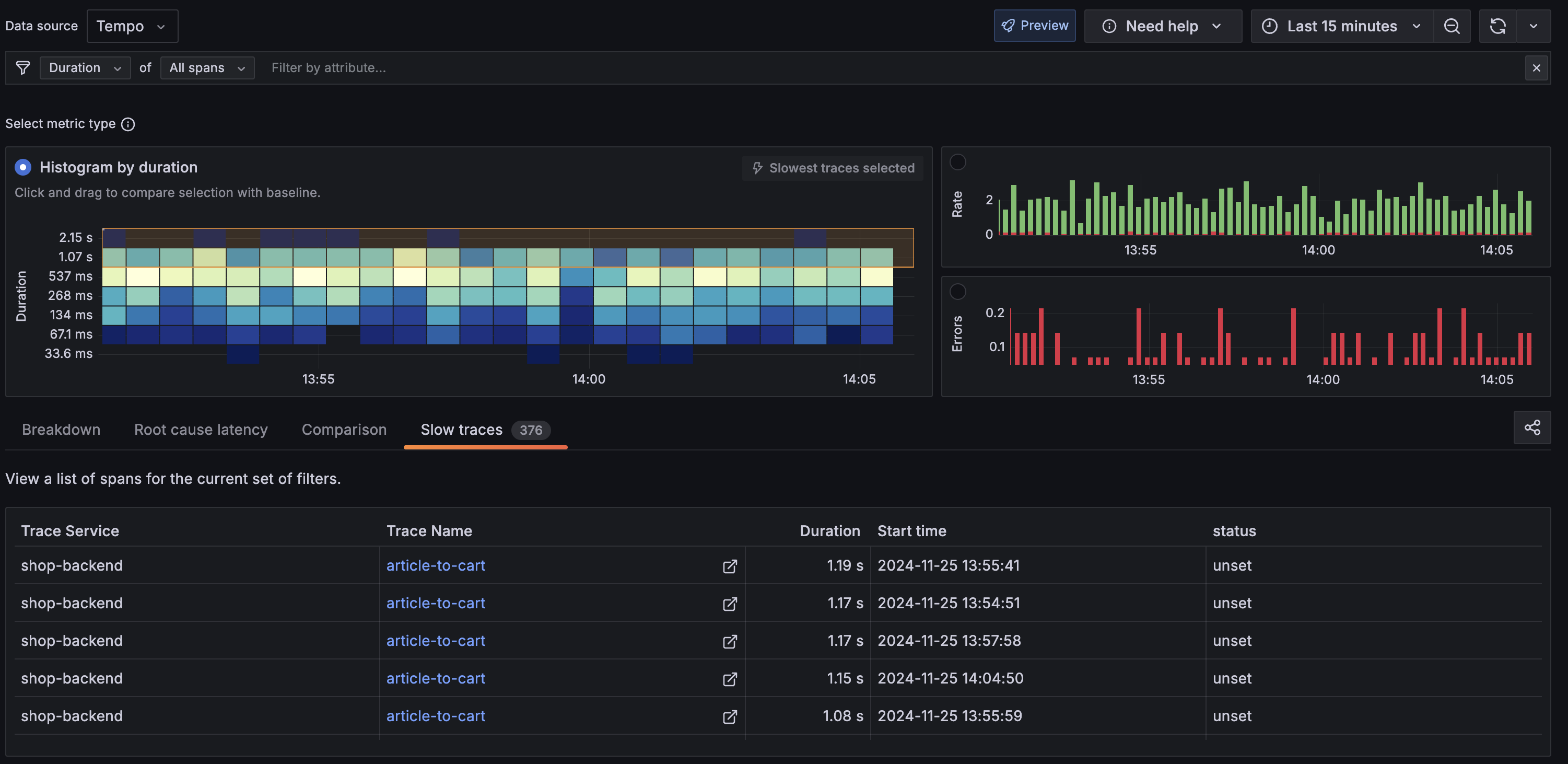Click the share icon button
The image size is (1568, 764).
(x=1531, y=427)
